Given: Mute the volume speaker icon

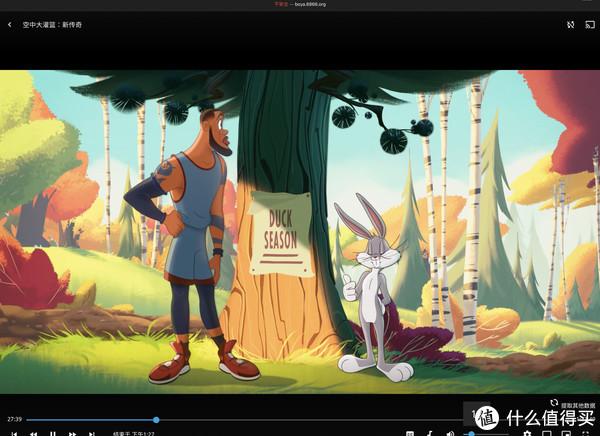Looking at the screenshot, I should (450, 434).
